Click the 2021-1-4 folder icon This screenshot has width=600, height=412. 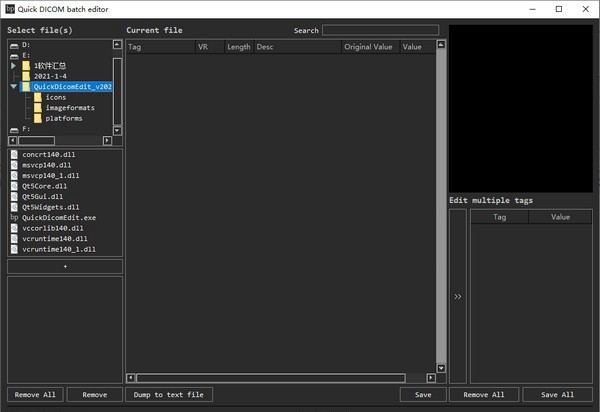tap(26, 76)
